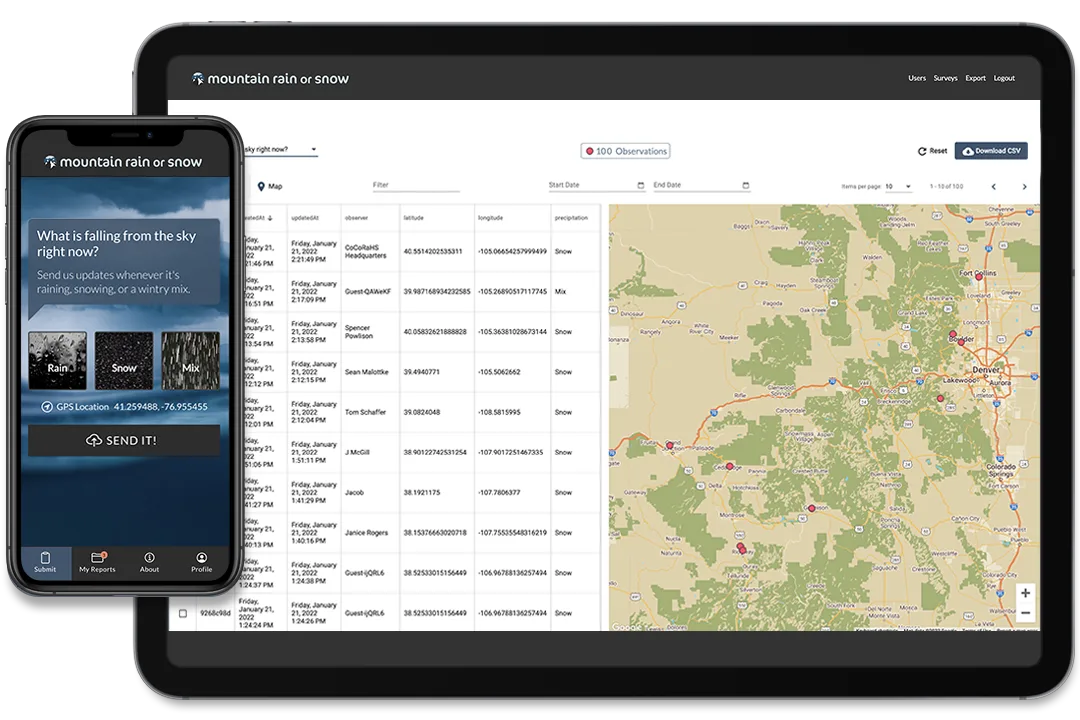Select the Rain thumbnail on phone
The width and height of the screenshot is (1080, 720).
coord(58,360)
